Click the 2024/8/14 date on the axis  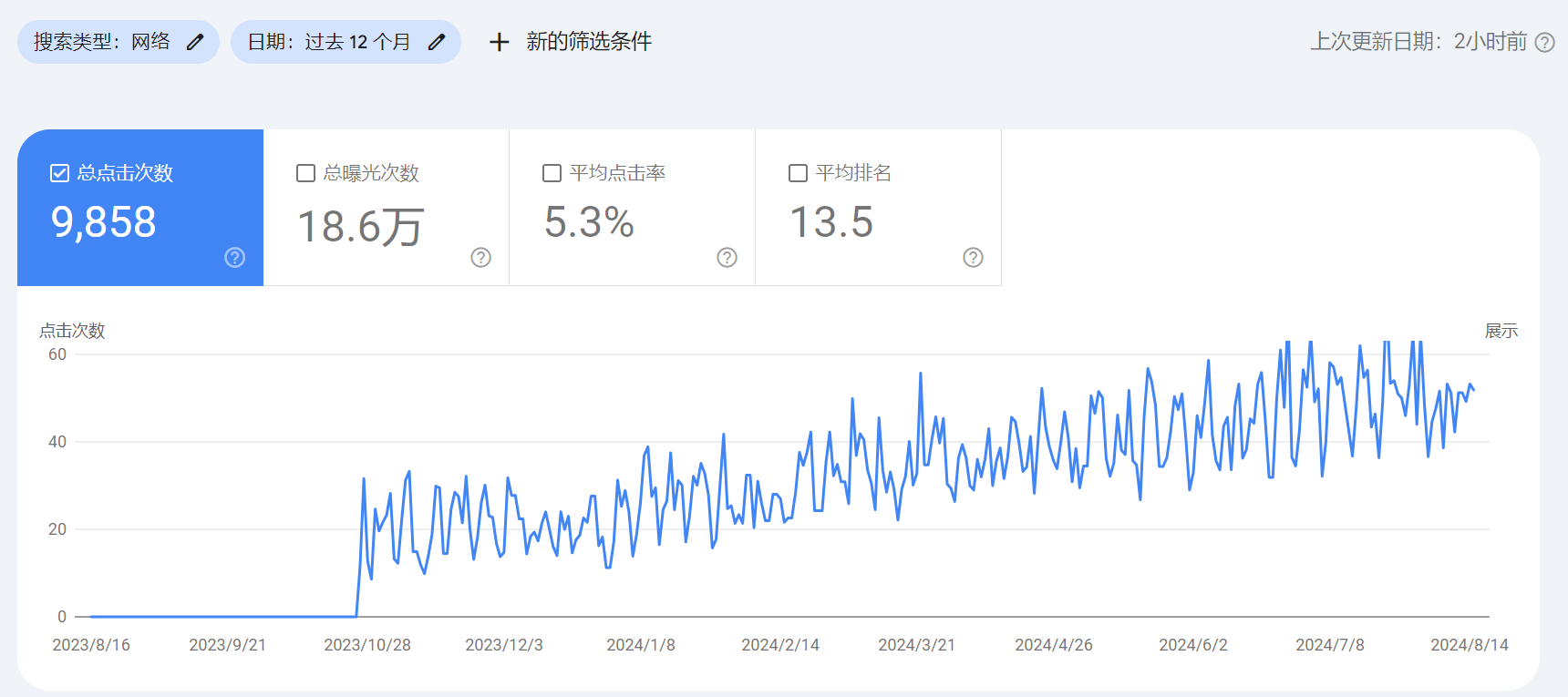tap(1470, 645)
